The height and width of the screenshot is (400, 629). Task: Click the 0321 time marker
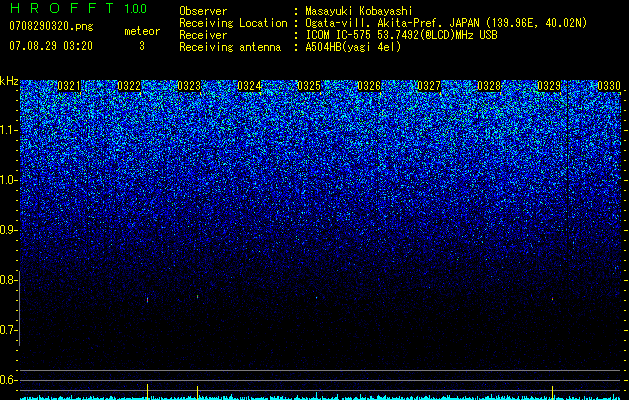[69, 86]
